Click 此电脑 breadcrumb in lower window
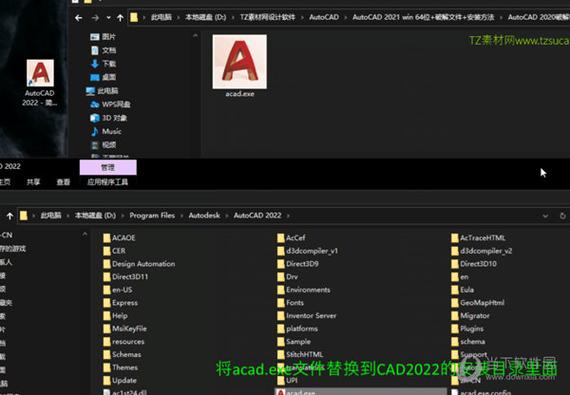Image resolution: width=570 pixels, height=395 pixels. click(51, 215)
